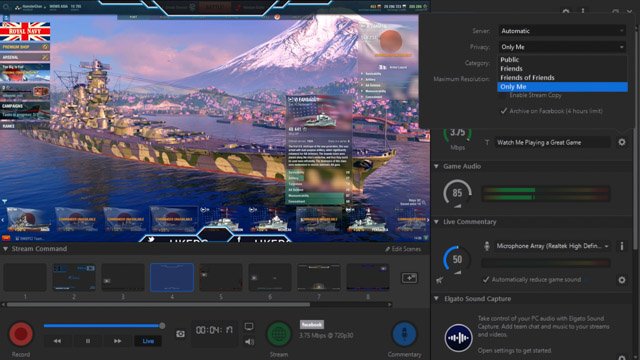Start streaming with the green Stream button
The width and height of the screenshot is (640, 360).
279,333
